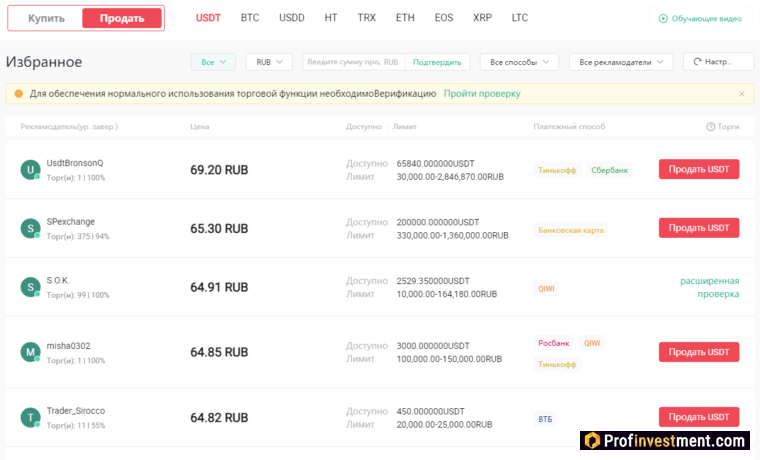Click the question icon next to Торги
The height and width of the screenshot is (460, 760).
tap(710, 127)
